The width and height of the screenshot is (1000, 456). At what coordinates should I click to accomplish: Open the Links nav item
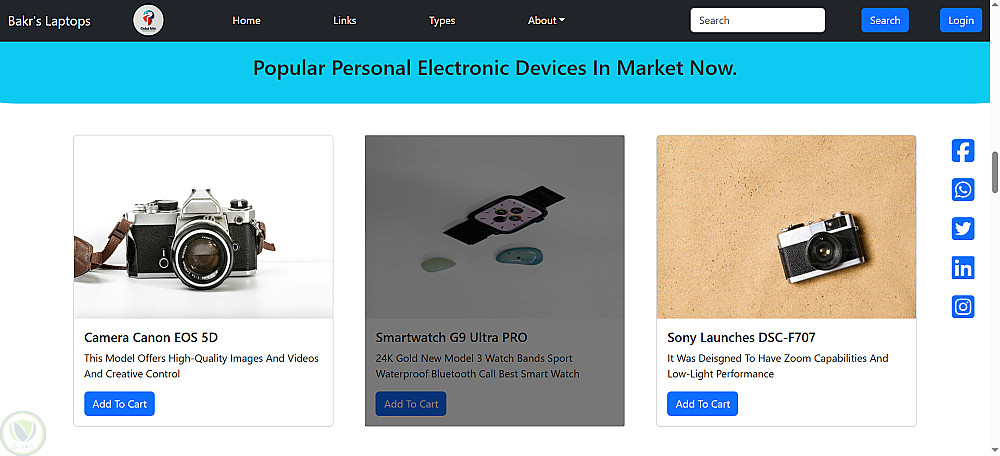click(344, 21)
